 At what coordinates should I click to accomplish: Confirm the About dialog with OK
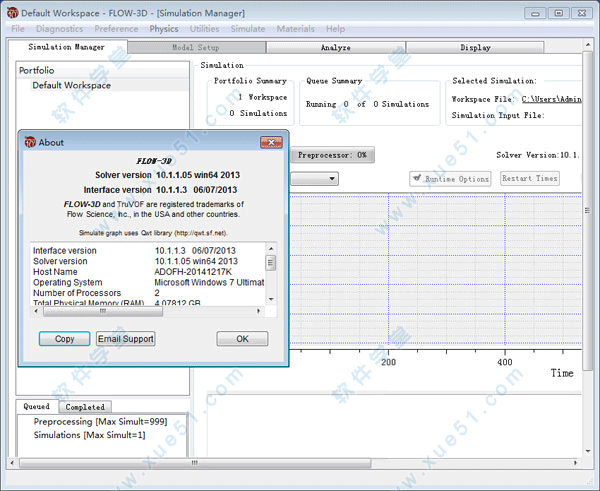[x=242, y=339]
